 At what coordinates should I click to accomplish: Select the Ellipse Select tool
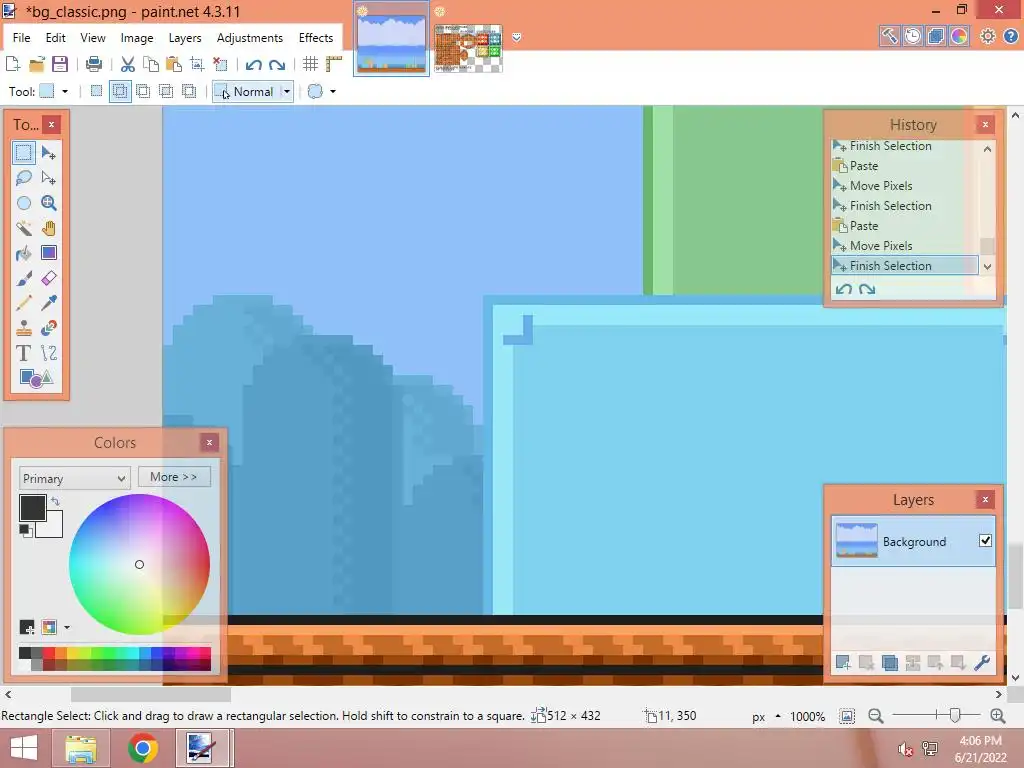(24, 203)
